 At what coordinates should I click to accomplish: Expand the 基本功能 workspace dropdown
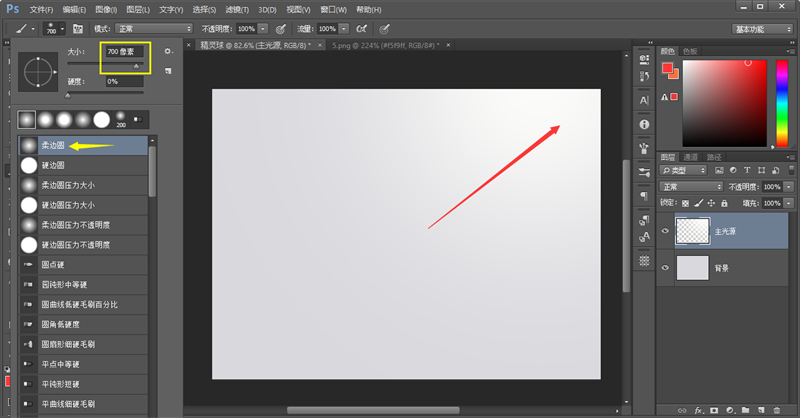[x=761, y=29]
